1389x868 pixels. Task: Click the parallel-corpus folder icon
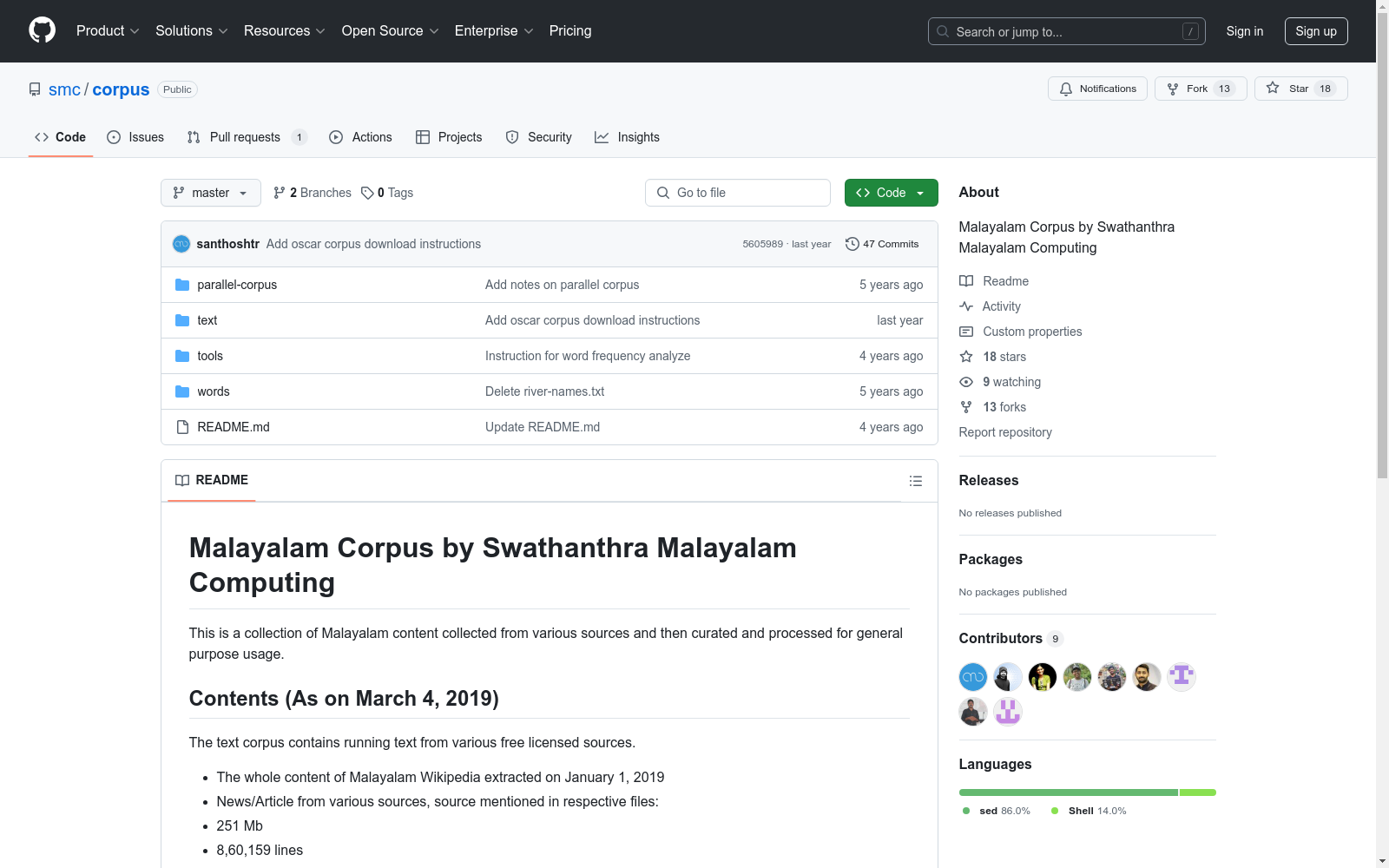pyautogui.click(x=182, y=285)
